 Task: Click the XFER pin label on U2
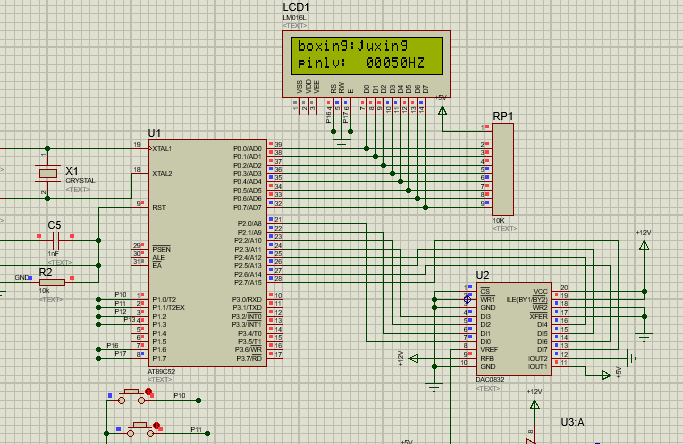(x=539, y=316)
